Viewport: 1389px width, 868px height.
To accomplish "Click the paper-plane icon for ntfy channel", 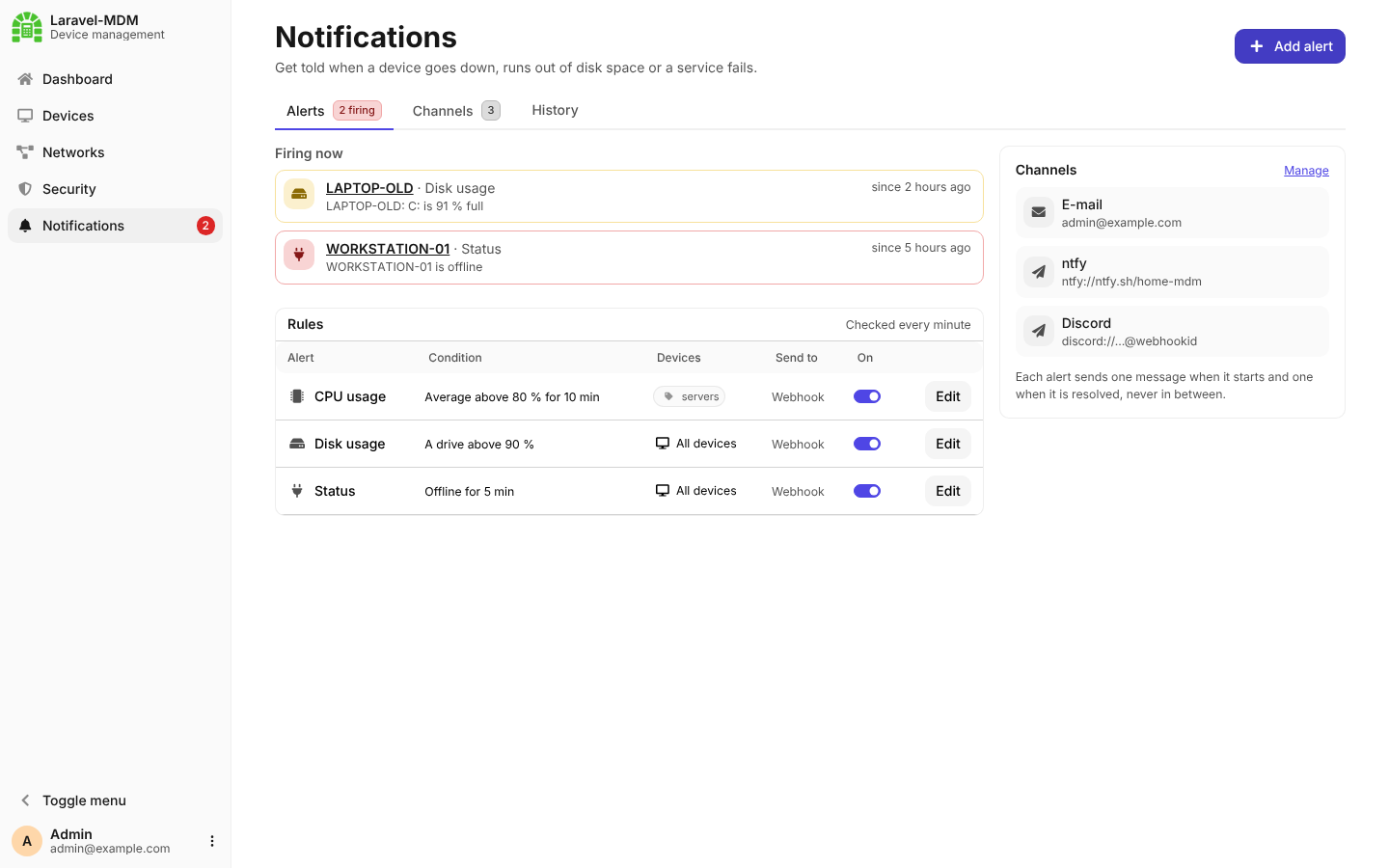I will coord(1039,272).
